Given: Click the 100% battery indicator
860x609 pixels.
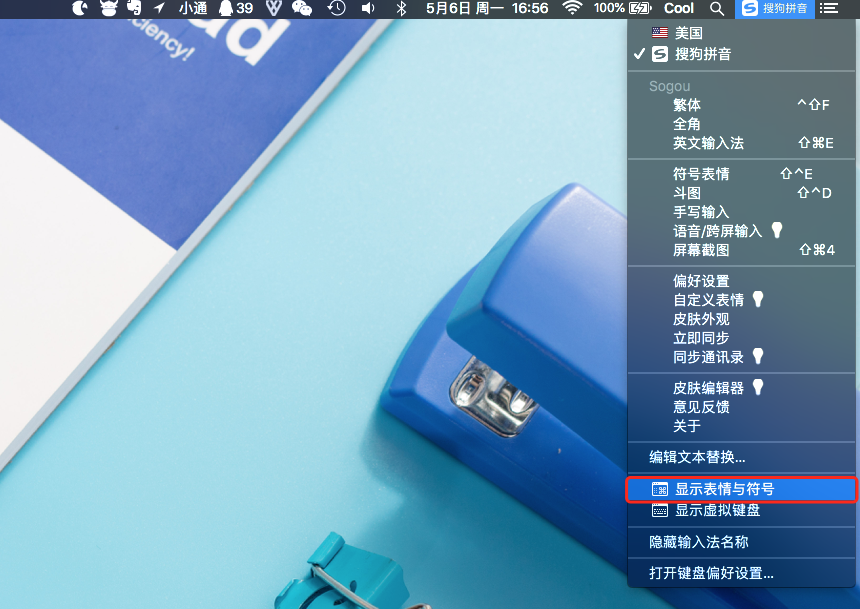Looking at the screenshot, I should click(623, 8).
